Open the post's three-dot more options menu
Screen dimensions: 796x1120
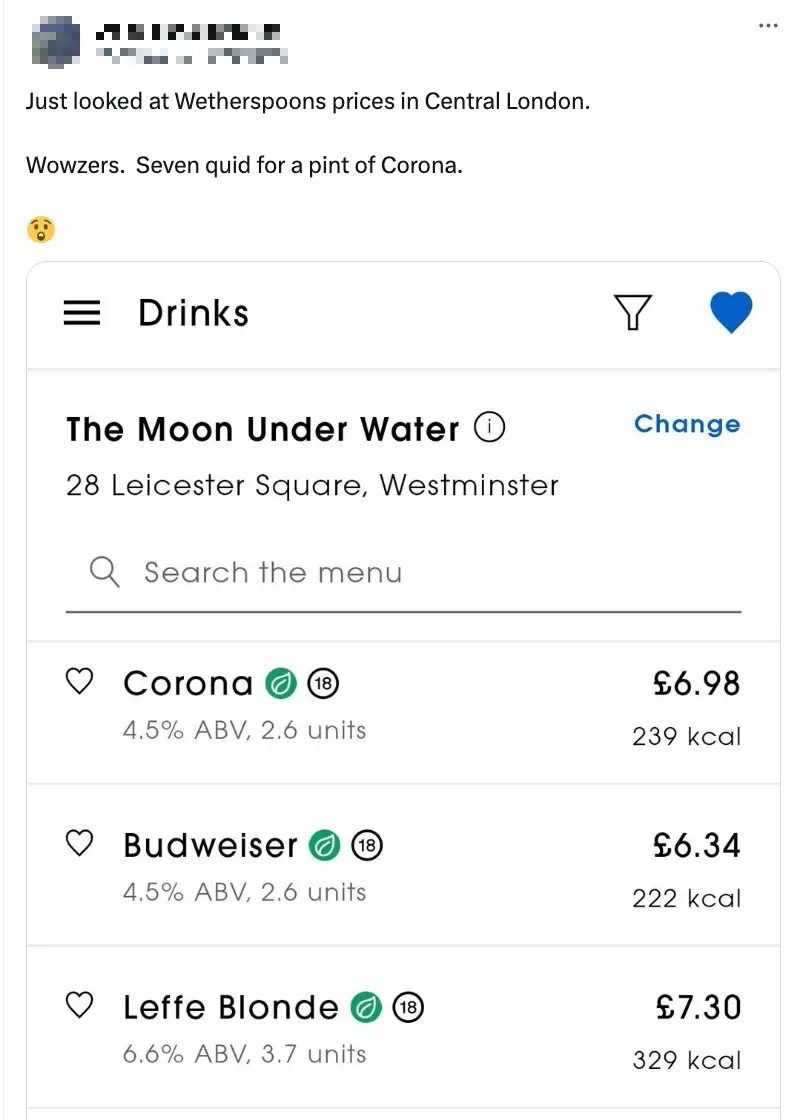[768, 26]
